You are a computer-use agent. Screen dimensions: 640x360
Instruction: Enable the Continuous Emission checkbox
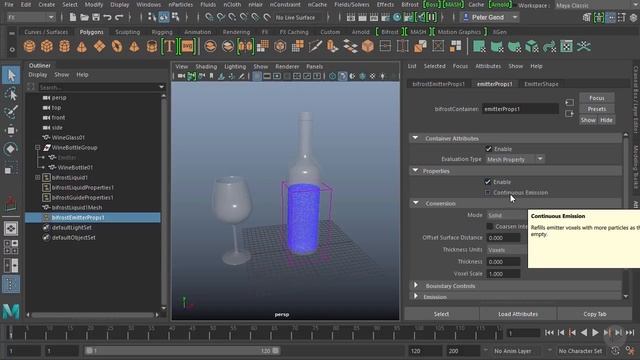tap(488, 192)
